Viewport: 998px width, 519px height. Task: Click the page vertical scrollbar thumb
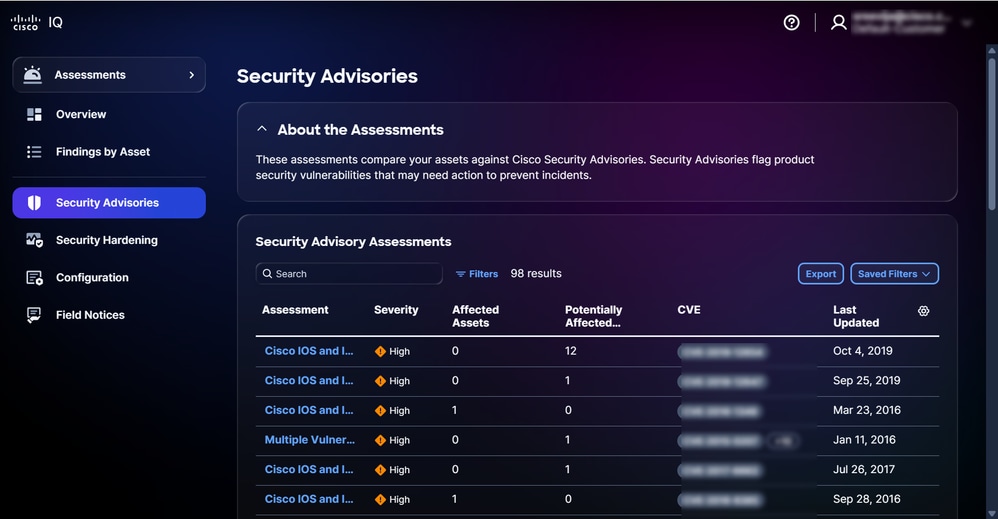(x=991, y=134)
